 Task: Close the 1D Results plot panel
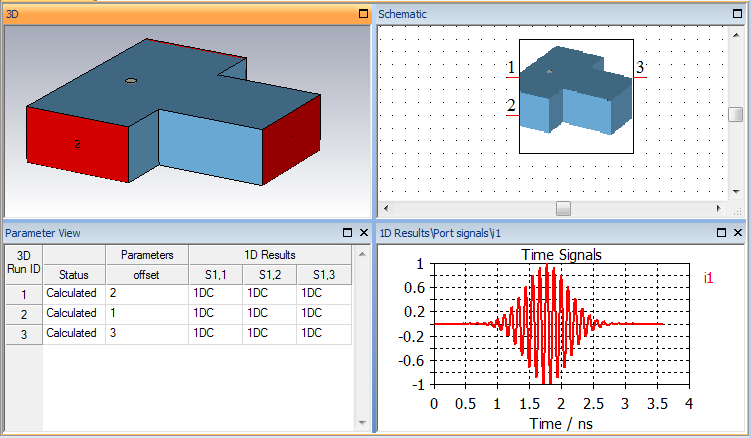(738, 233)
